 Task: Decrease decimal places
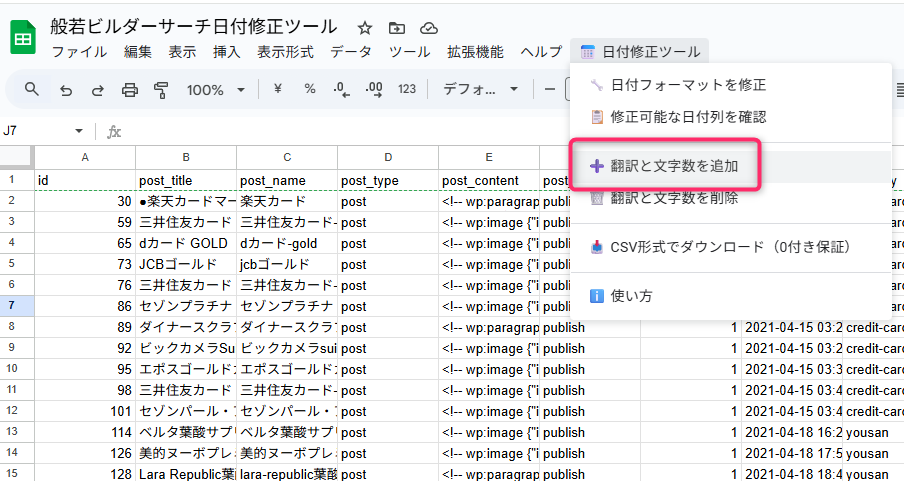[x=341, y=89]
